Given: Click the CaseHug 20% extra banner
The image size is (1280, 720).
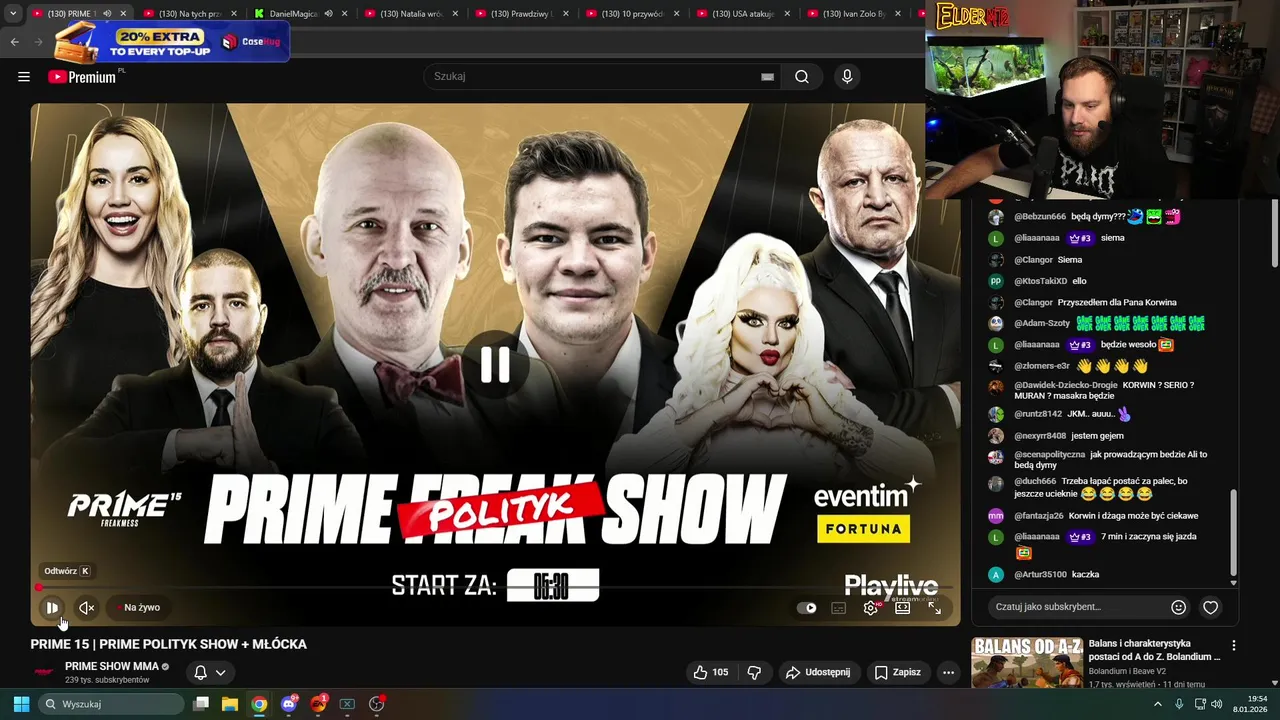Looking at the screenshot, I should tap(172, 42).
